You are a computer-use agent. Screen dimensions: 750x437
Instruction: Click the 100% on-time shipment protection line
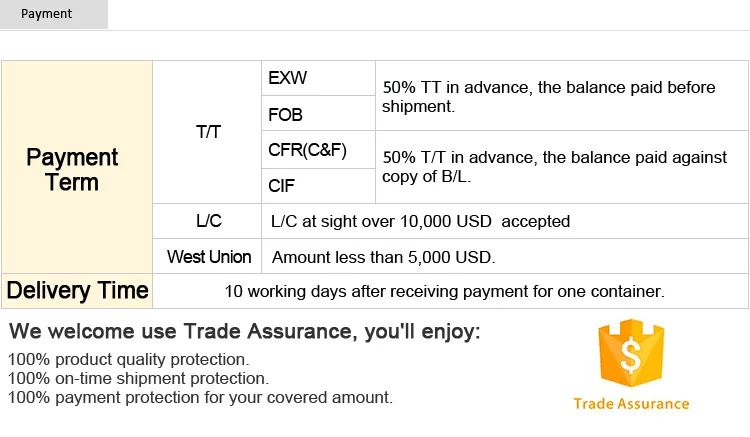pos(138,378)
